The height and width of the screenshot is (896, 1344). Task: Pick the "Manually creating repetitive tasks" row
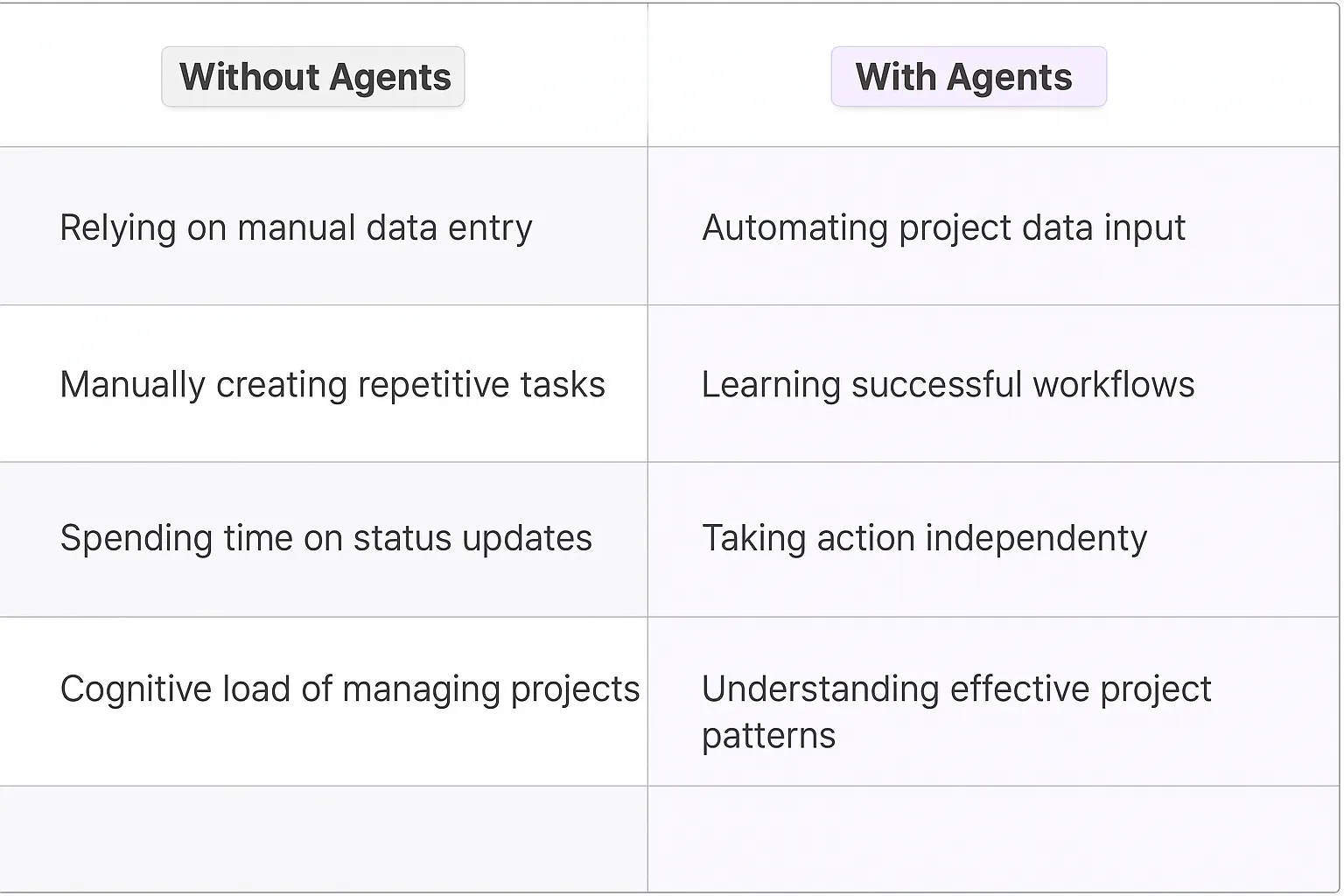click(x=332, y=385)
